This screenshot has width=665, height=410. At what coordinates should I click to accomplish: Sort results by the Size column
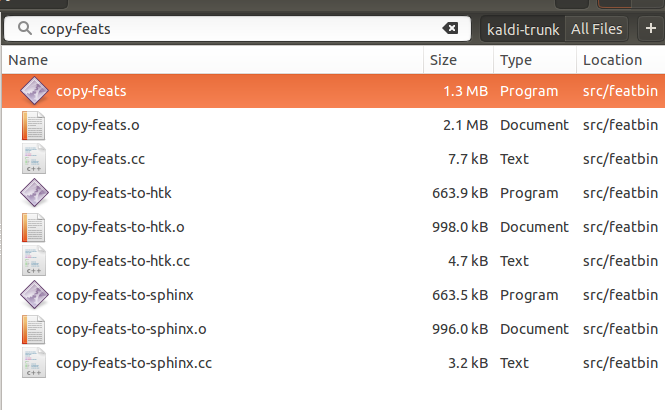pyautogui.click(x=458, y=60)
